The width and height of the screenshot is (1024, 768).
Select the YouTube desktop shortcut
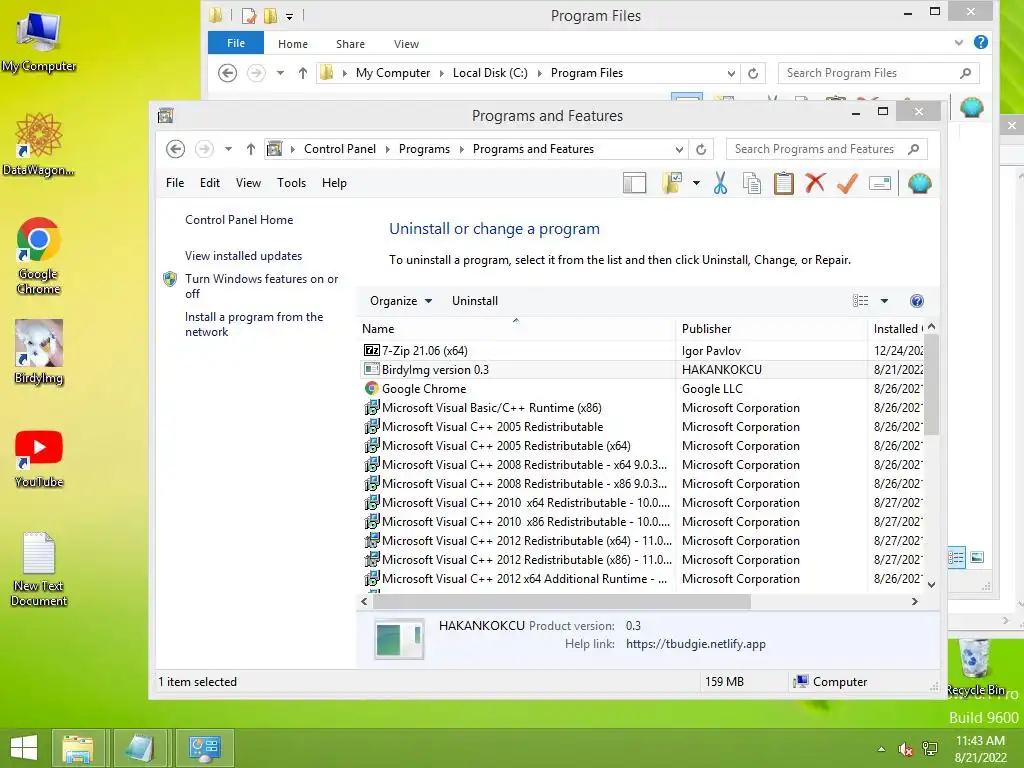point(39,459)
